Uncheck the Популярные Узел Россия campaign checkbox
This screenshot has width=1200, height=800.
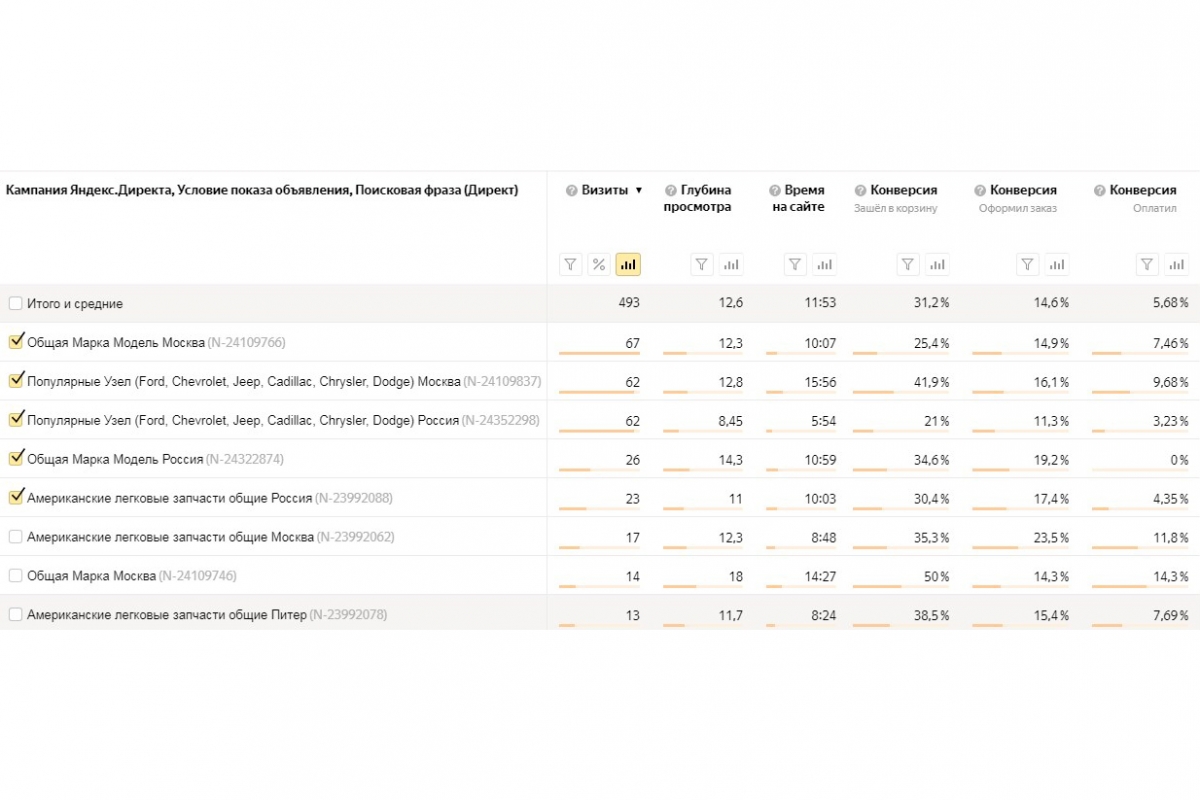[x=15, y=420]
